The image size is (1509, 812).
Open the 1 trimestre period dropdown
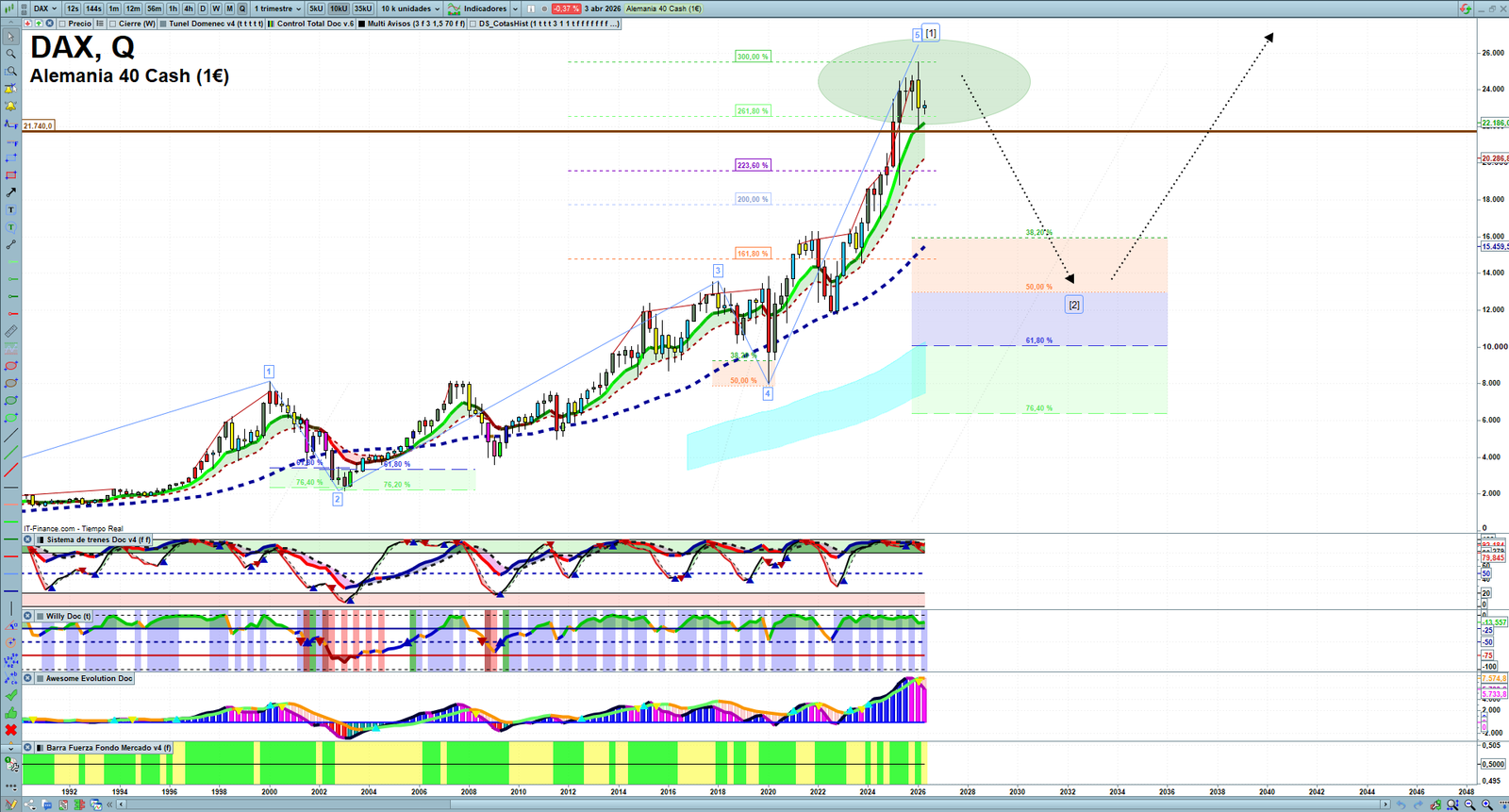[277, 8]
